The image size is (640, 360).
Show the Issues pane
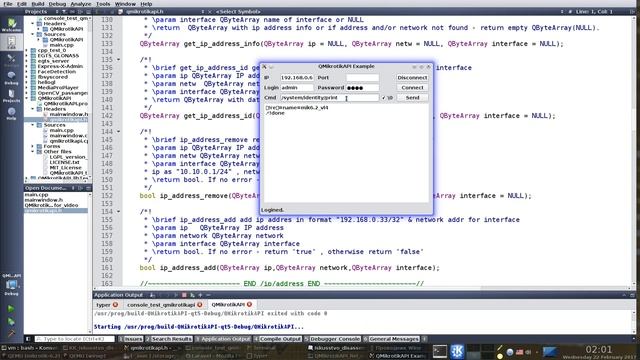(131, 339)
